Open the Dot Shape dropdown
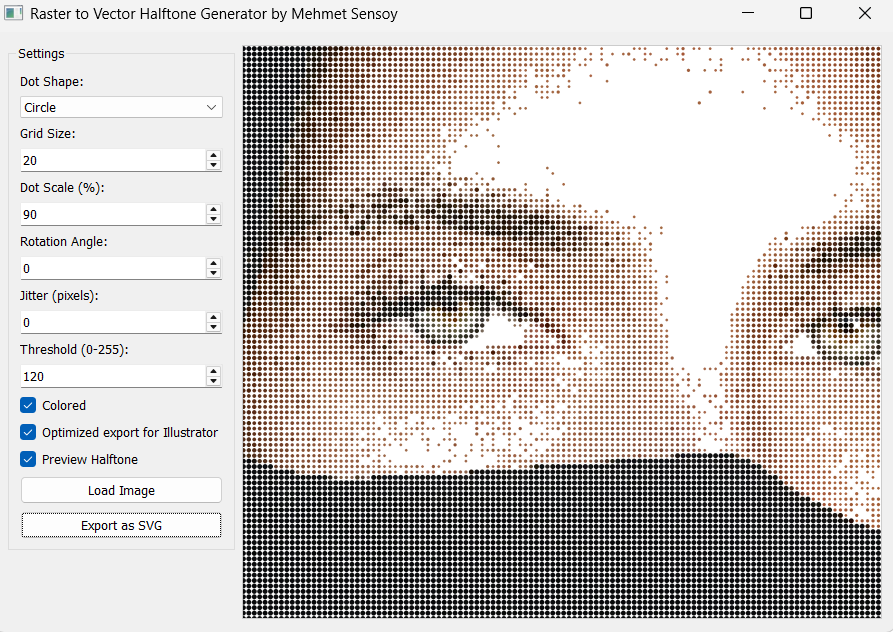This screenshot has width=893, height=632. click(121, 107)
